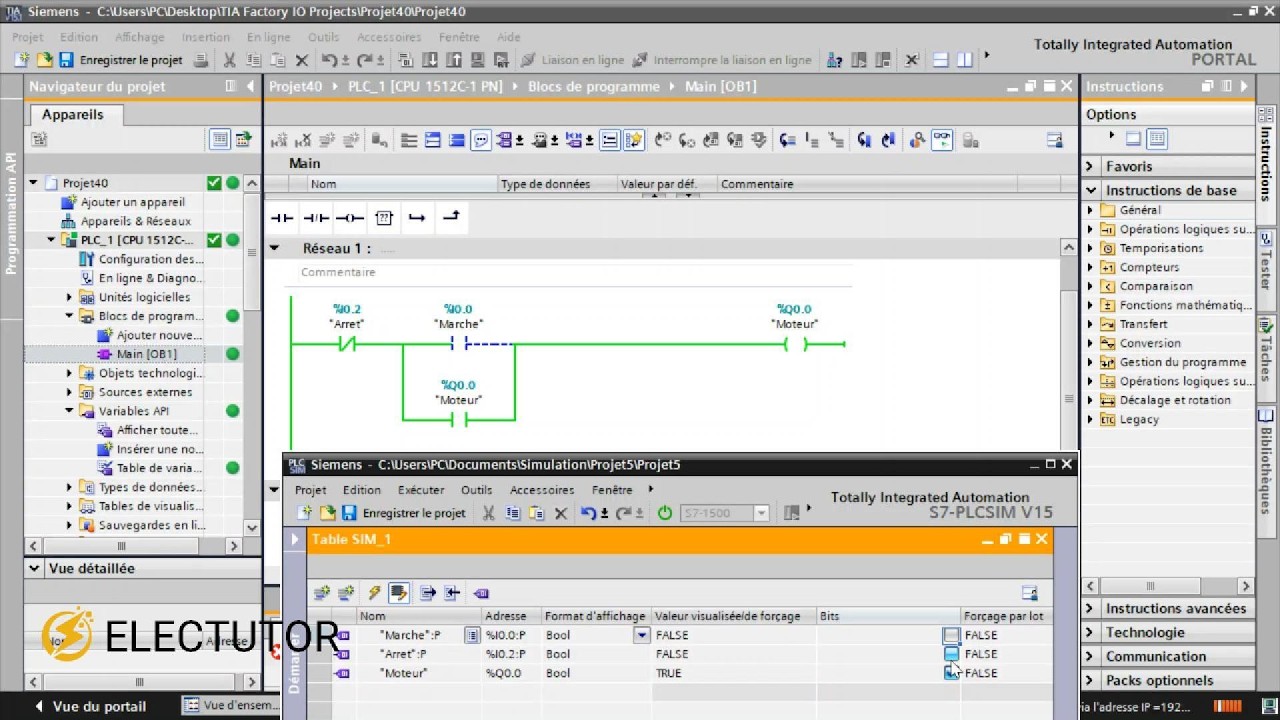Click lightning modify values icon in SIM table

(374, 593)
